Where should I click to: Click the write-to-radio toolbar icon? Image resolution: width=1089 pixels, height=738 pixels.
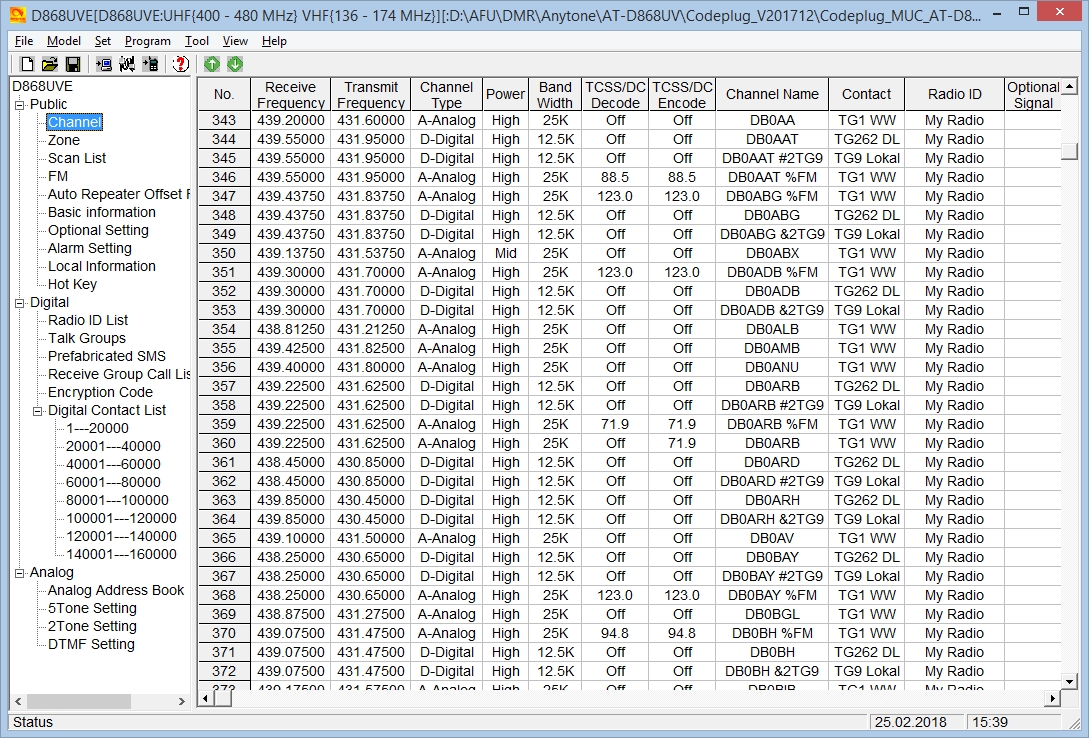point(150,64)
